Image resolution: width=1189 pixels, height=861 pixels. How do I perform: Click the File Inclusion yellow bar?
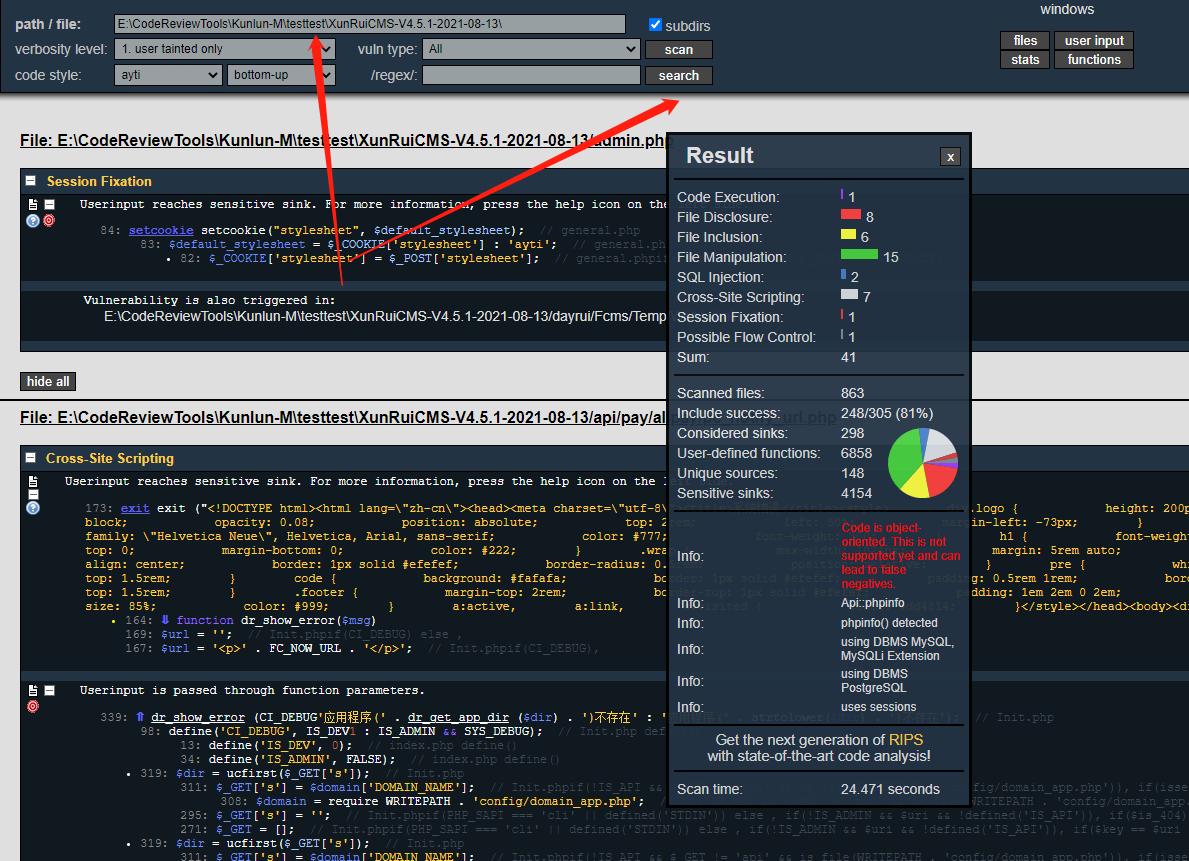click(x=849, y=234)
